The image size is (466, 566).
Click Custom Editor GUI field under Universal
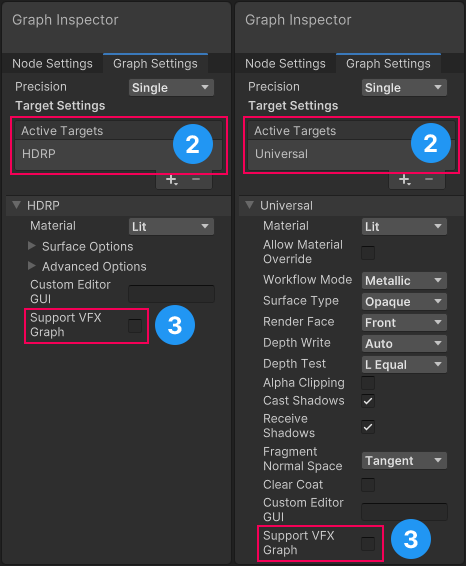(404, 512)
